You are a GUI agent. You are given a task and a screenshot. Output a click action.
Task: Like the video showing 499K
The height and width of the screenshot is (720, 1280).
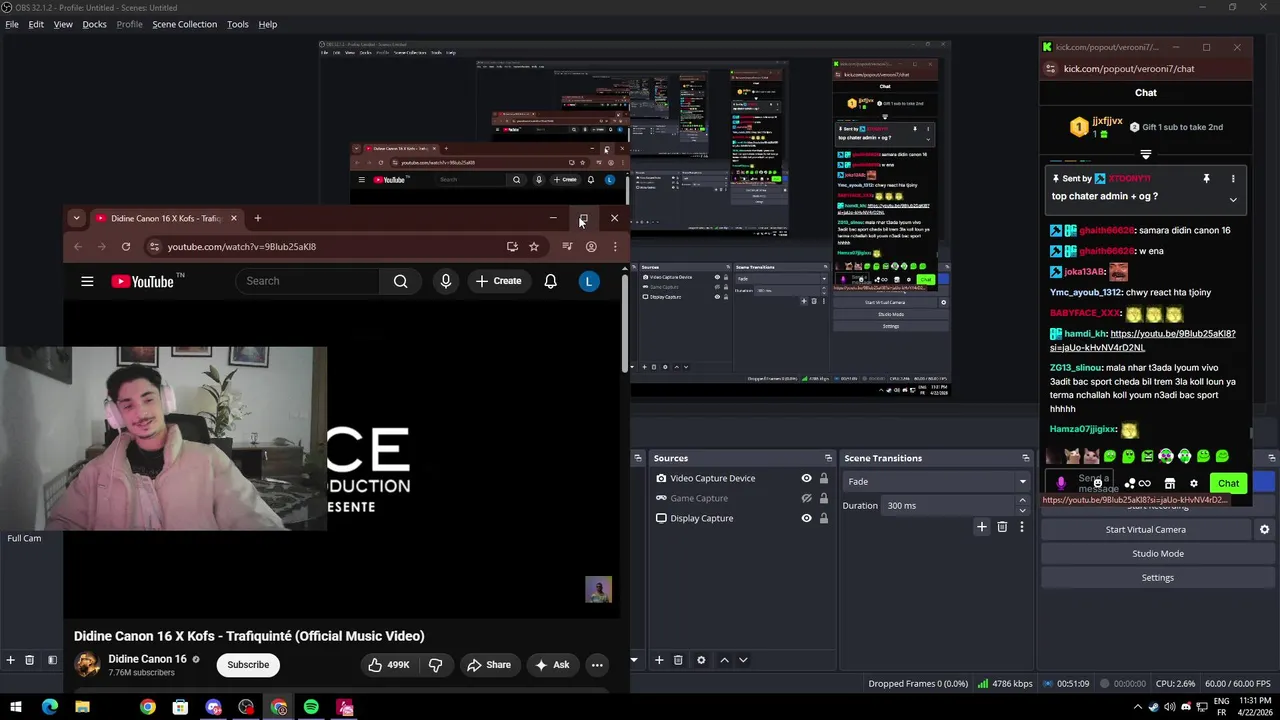pos(388,665)
